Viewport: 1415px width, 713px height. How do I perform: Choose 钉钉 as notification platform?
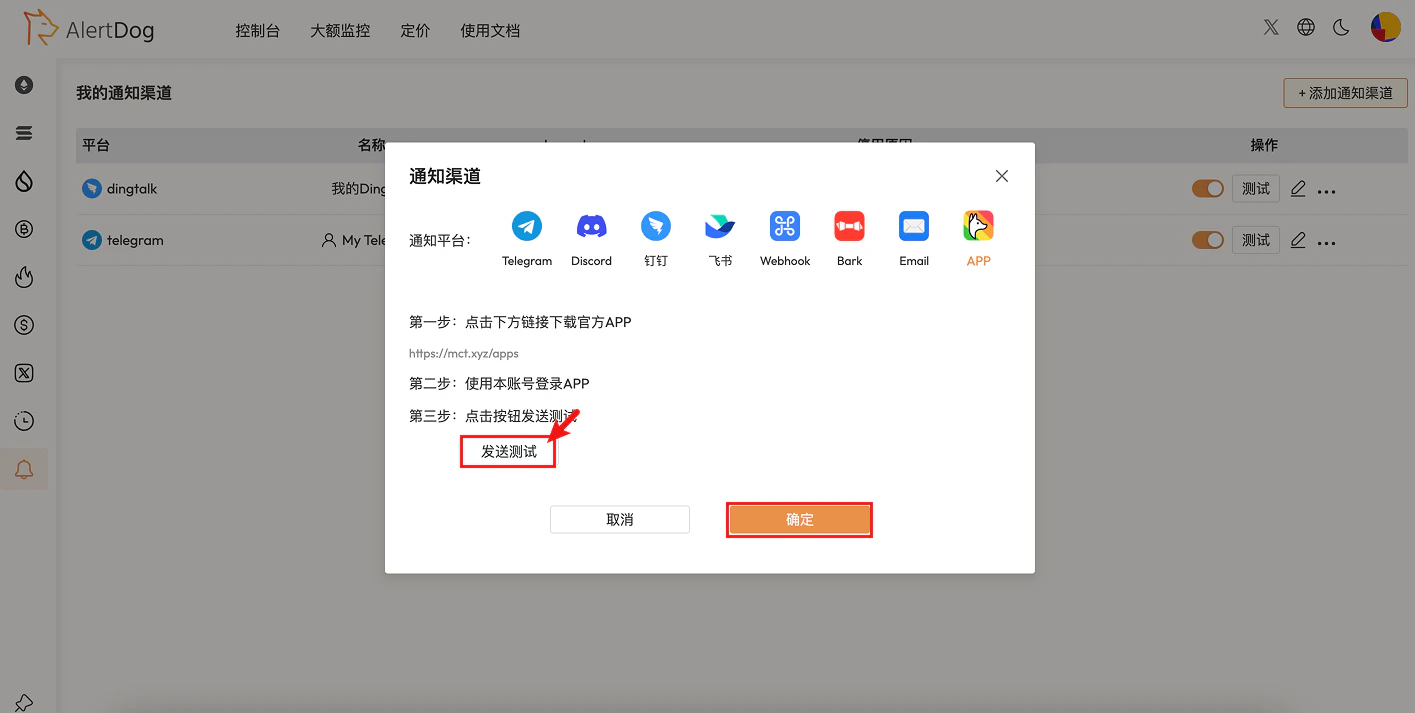coord(656,226)
